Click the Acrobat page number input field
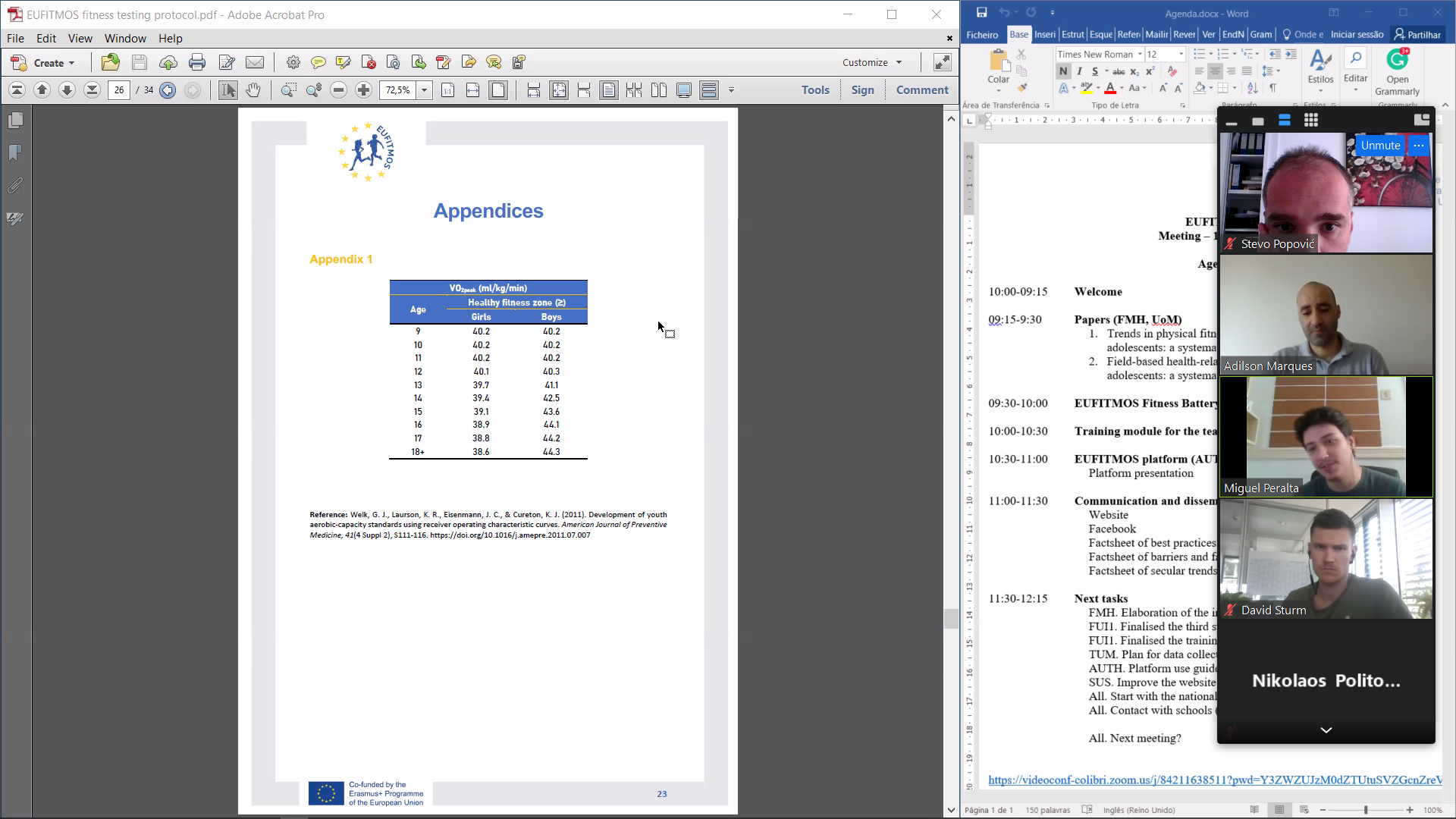 (x=119, y=90)
